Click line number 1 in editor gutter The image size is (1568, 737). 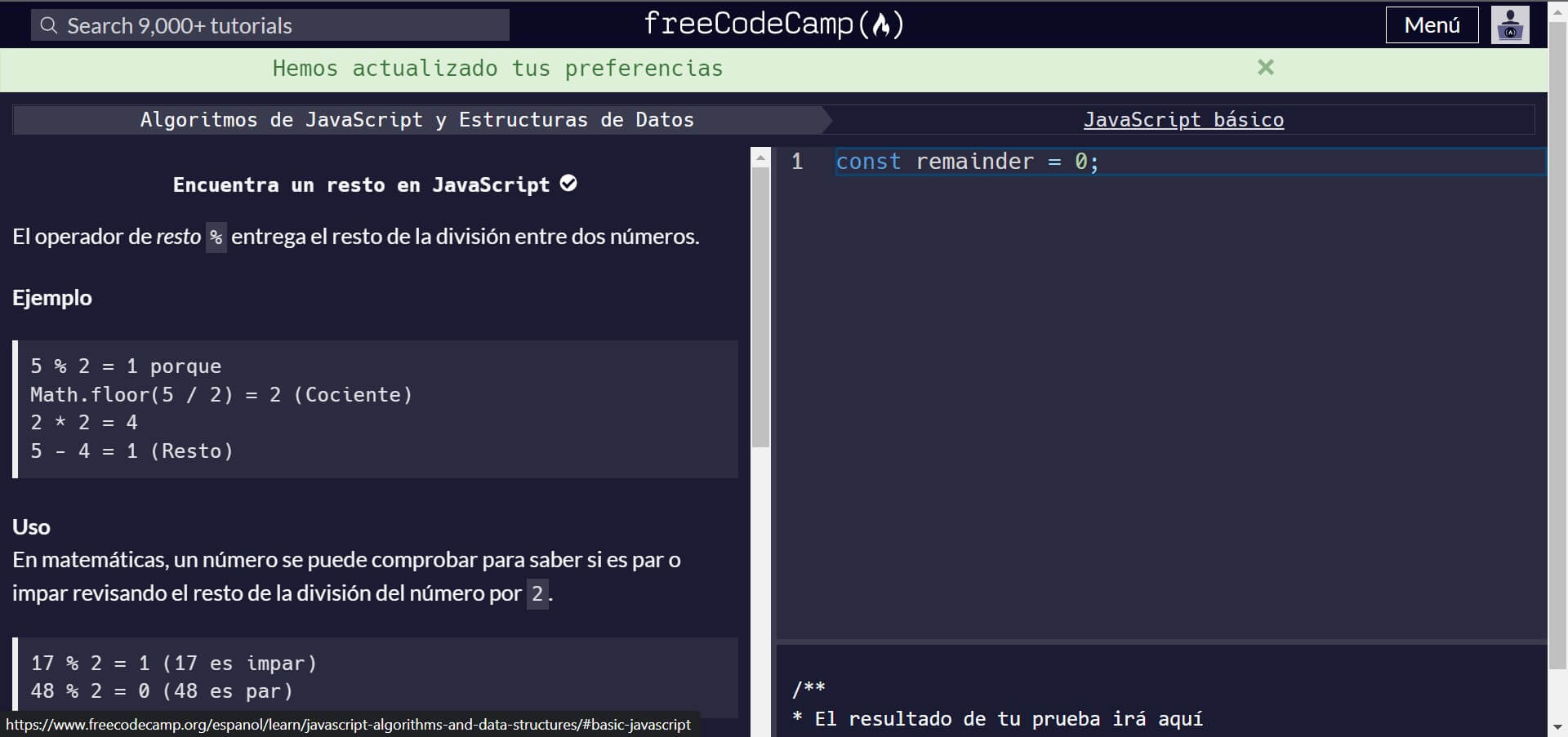[x=797, y=162]
